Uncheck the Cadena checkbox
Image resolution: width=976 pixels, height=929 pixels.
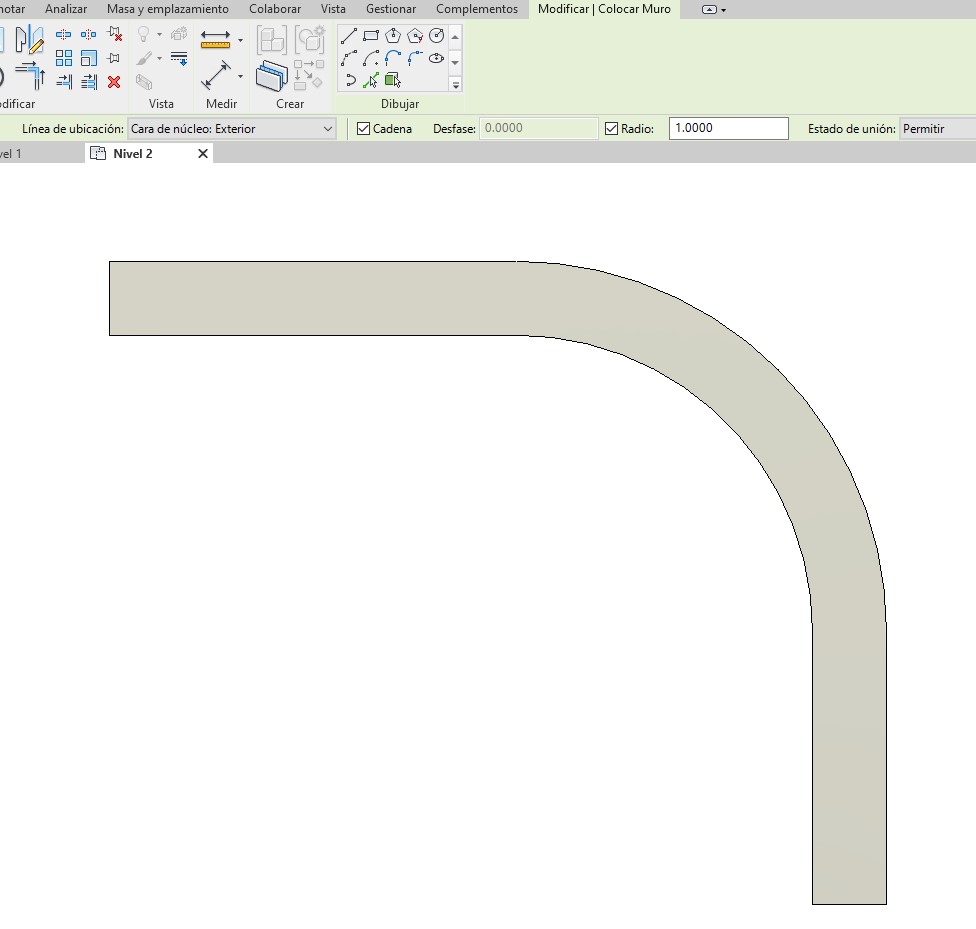(x=364, y=129)
